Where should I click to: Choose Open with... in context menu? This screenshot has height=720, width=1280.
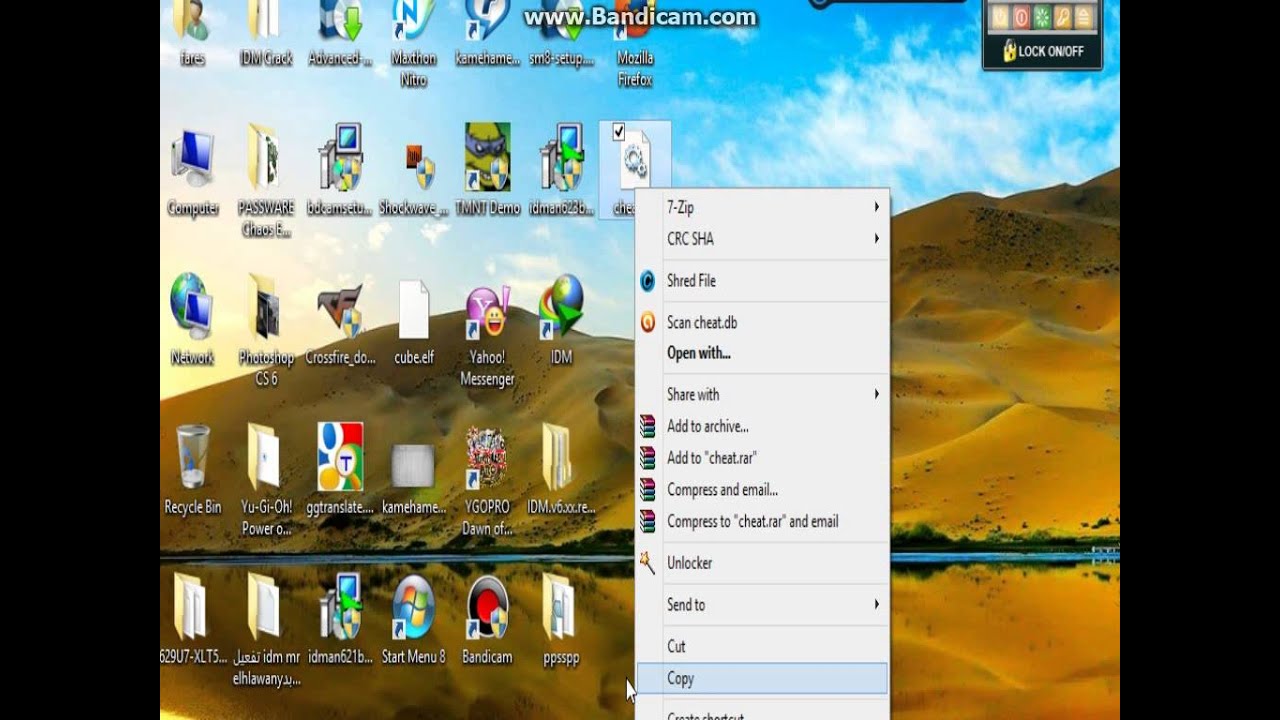click(762, 353)
